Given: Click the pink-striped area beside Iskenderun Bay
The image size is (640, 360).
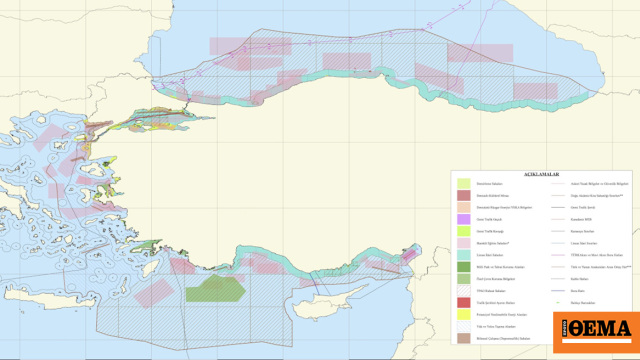Looking at the screenshot, I should (409, 255).
